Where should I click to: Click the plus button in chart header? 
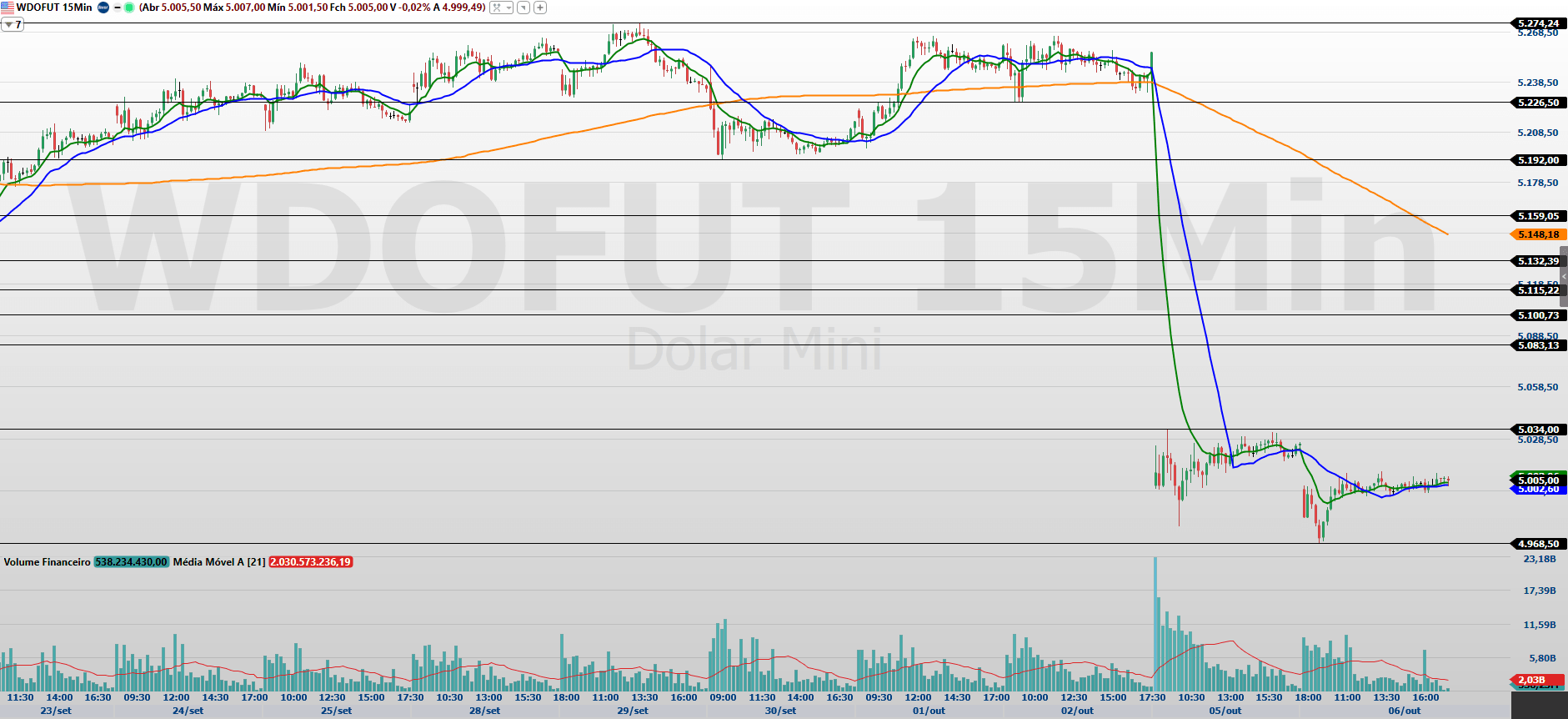click(x=540, y=8)
